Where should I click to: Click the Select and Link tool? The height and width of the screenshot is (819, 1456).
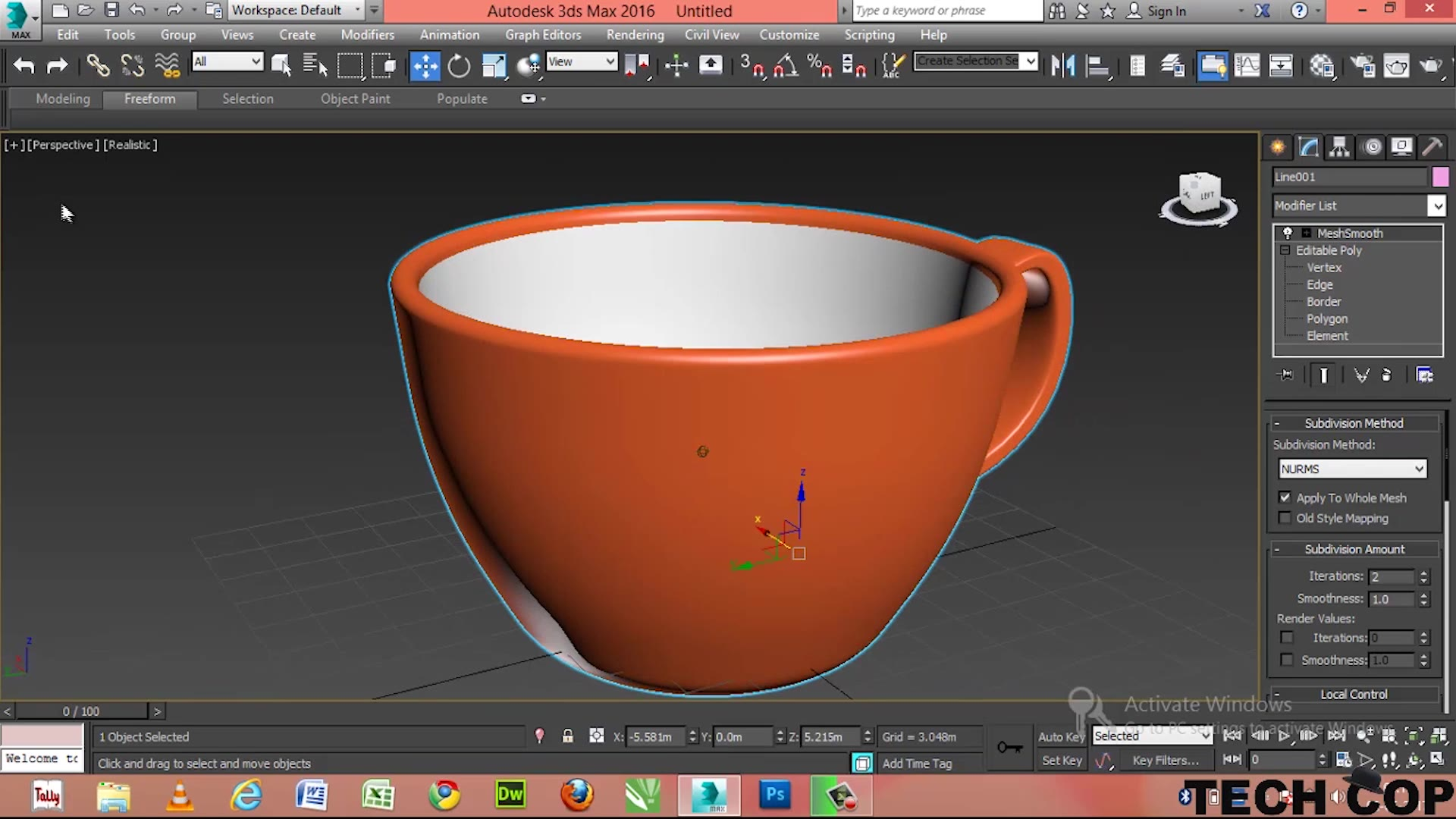point(98,64)
